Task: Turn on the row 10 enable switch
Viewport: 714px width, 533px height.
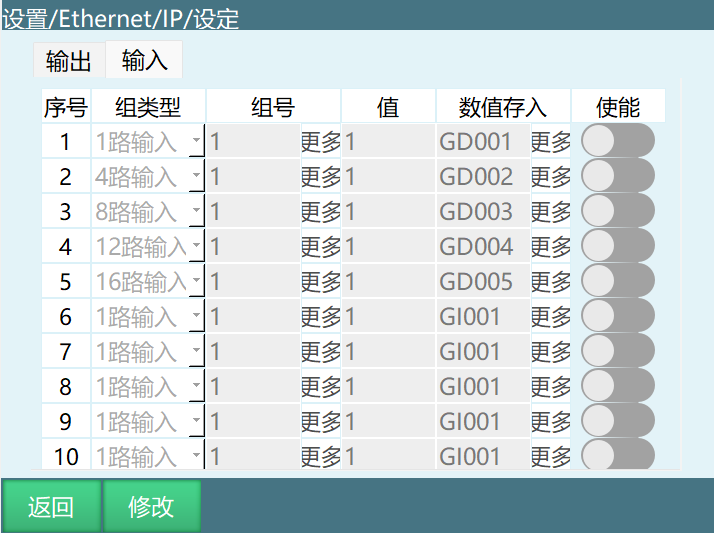Action: 617,456
